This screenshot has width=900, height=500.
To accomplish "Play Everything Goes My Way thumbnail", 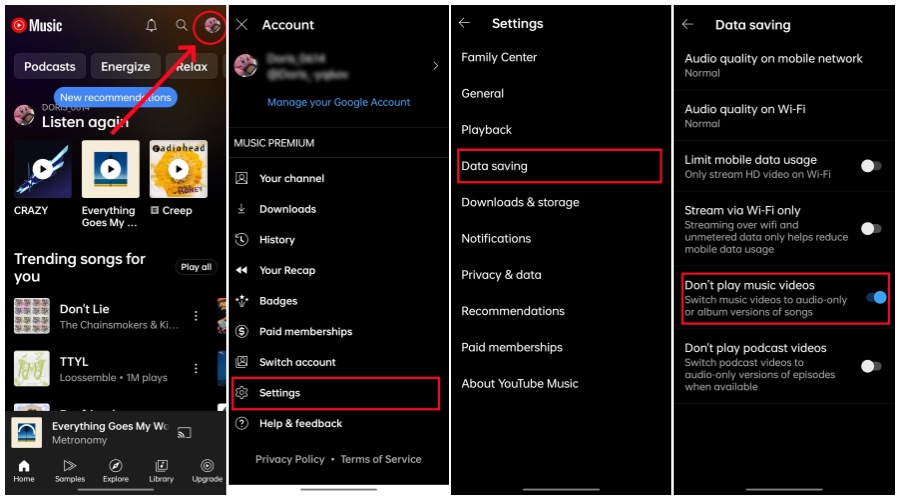I will pyautogui.click(x=110, y=169).
